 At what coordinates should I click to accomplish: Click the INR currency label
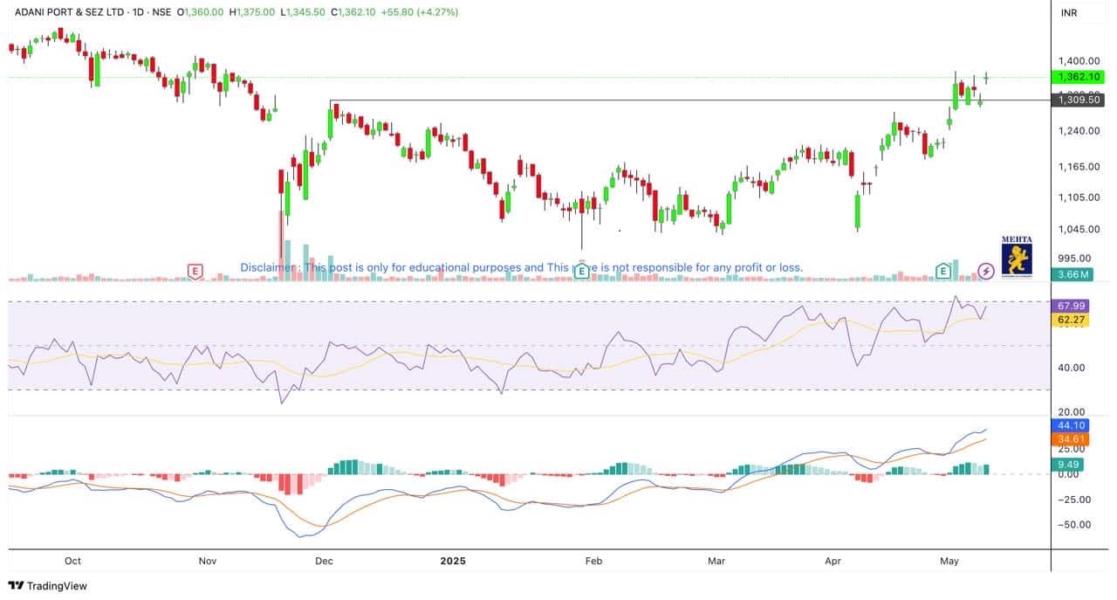pyautogui.click(x=1069, y=13)
